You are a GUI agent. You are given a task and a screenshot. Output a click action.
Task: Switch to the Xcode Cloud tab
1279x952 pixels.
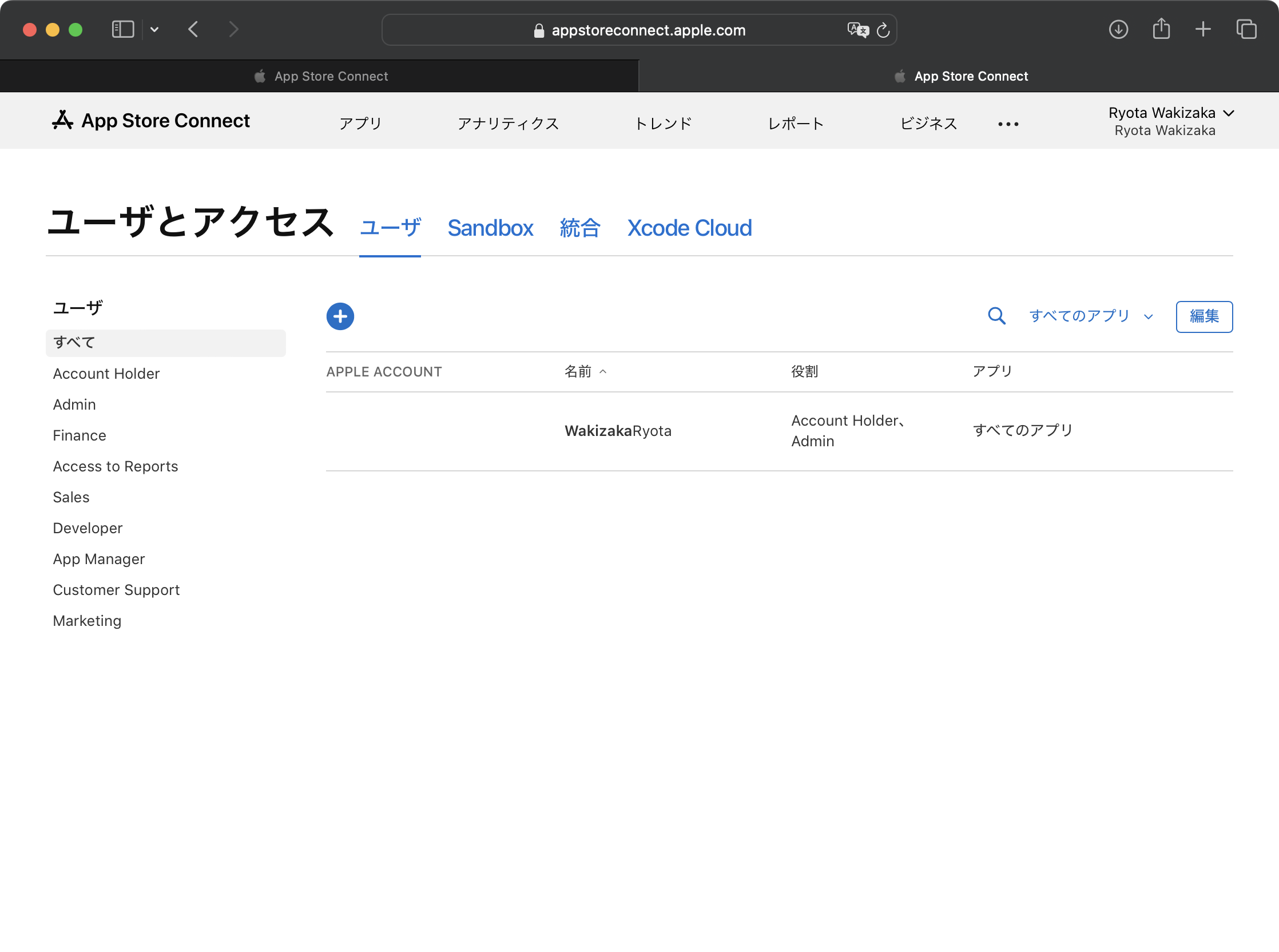(x=689, y=228)
